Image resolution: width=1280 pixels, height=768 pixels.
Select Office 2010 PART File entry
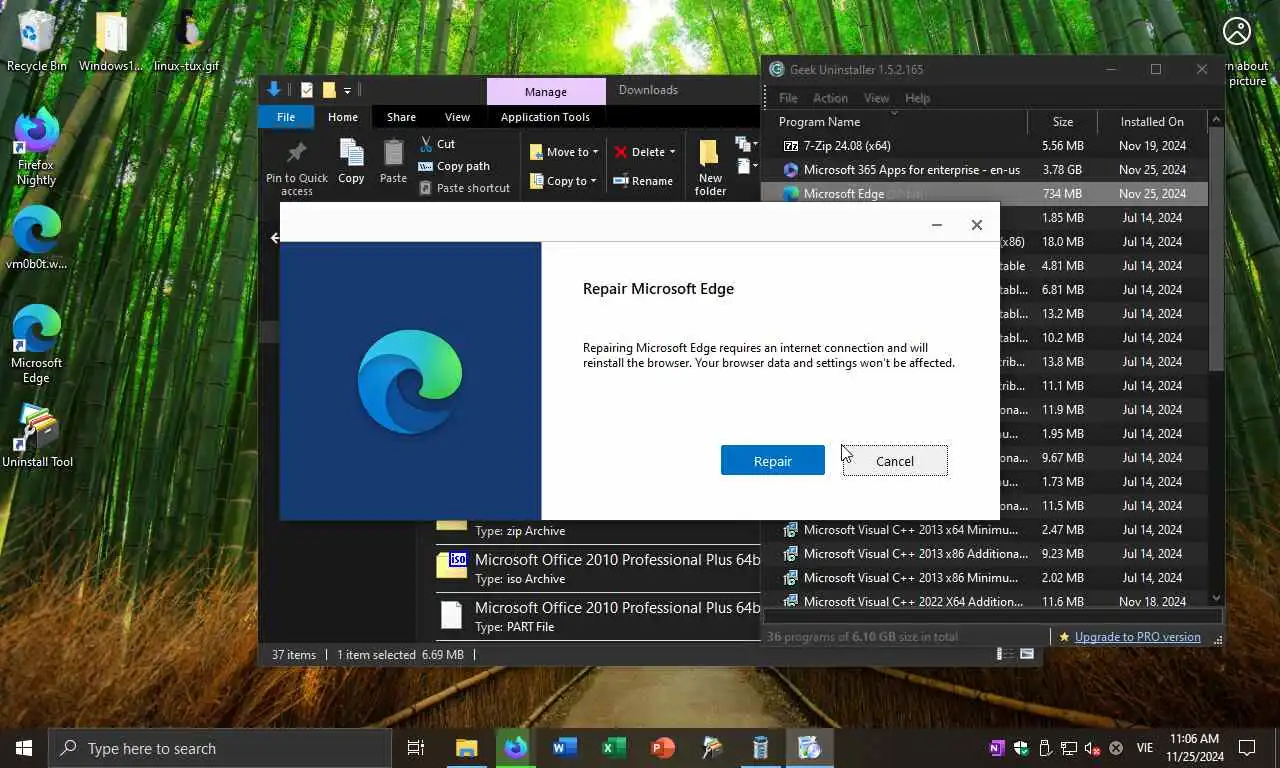[x=598, y=616]
